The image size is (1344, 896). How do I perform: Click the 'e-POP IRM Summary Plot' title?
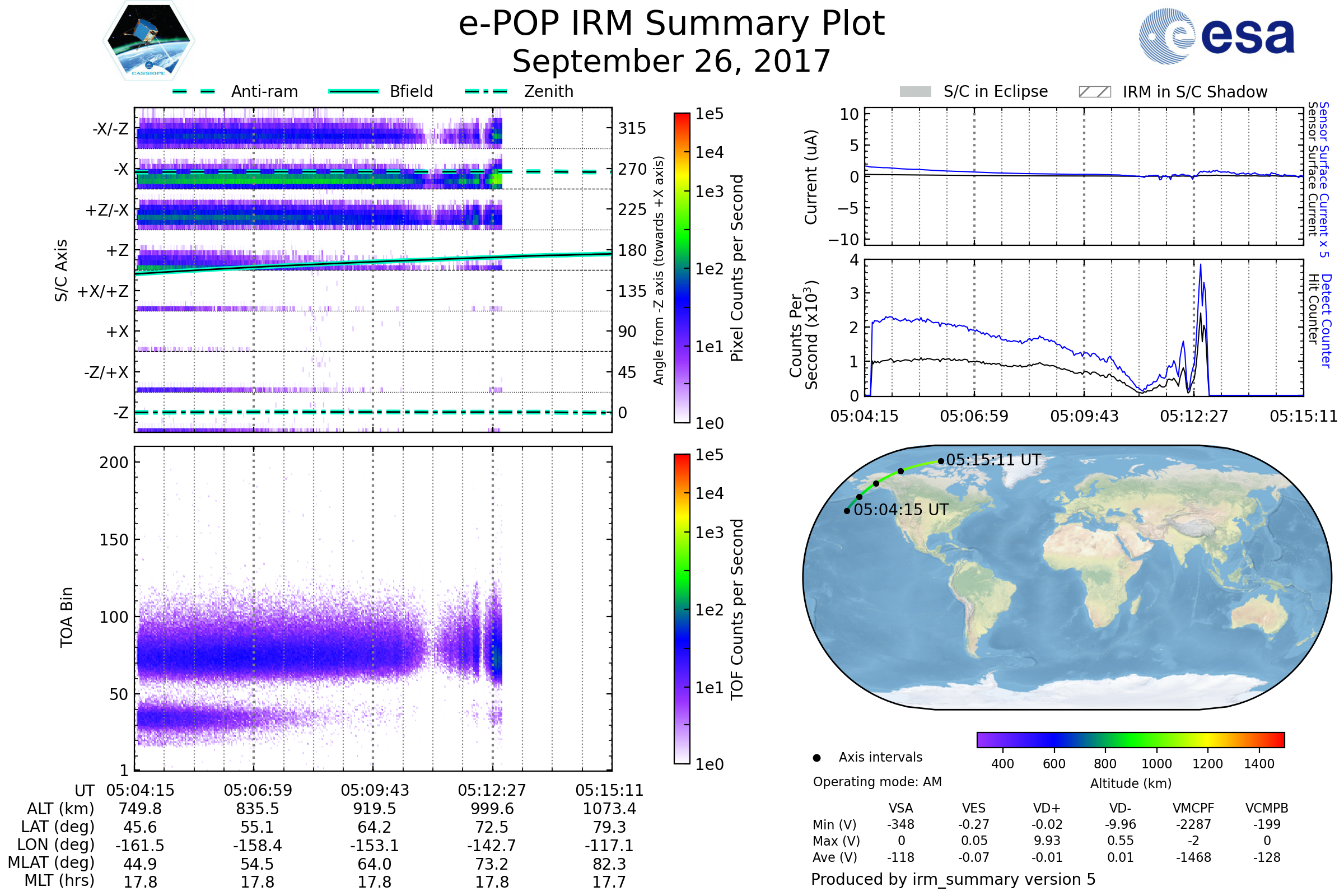pyautogui.click(x=671, y=24)
